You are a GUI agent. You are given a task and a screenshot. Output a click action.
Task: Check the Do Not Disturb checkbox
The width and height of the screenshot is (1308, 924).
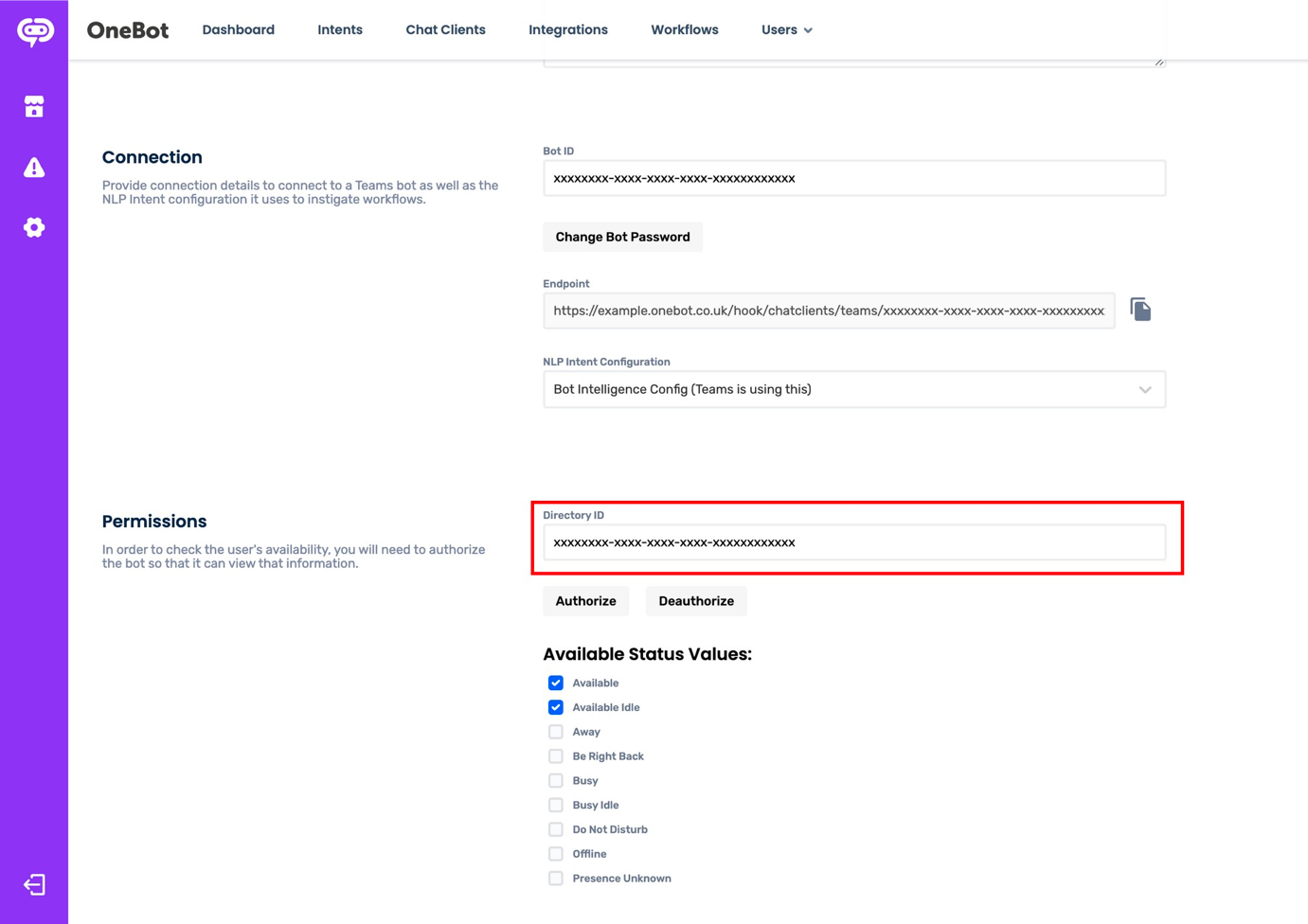(556, 829)
